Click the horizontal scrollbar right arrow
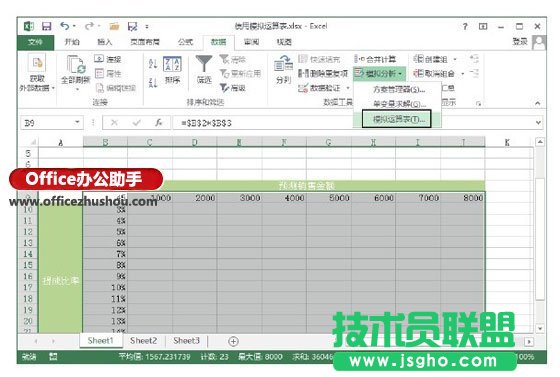The height and width of the screenshot is (377, 560). pos(529,342)
